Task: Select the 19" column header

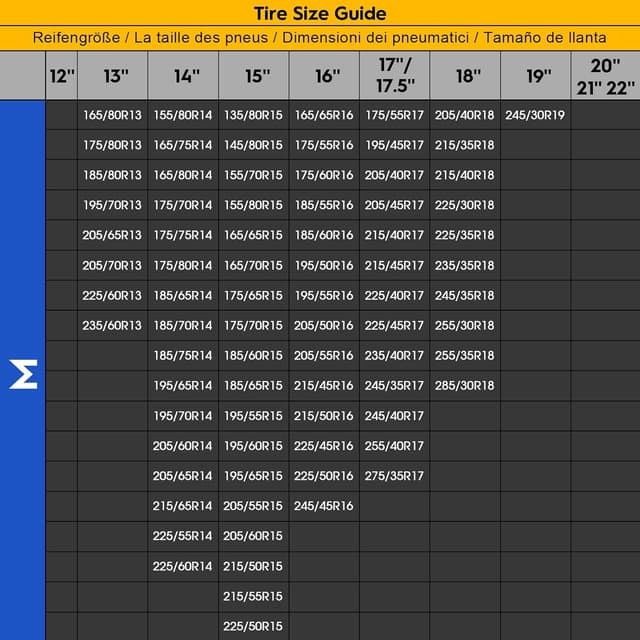Action: coord(535,76)
